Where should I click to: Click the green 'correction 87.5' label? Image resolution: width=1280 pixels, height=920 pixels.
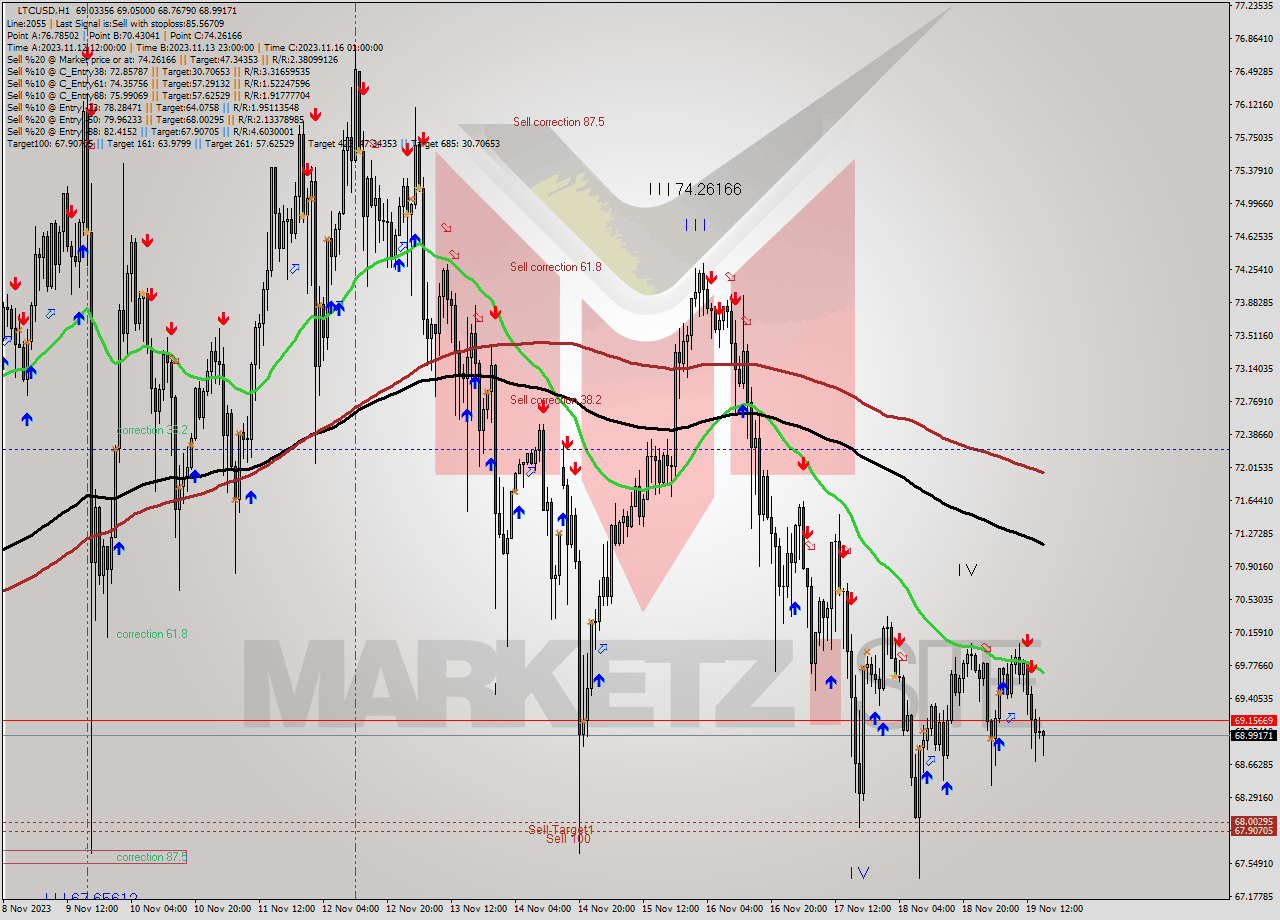[151, 857]
